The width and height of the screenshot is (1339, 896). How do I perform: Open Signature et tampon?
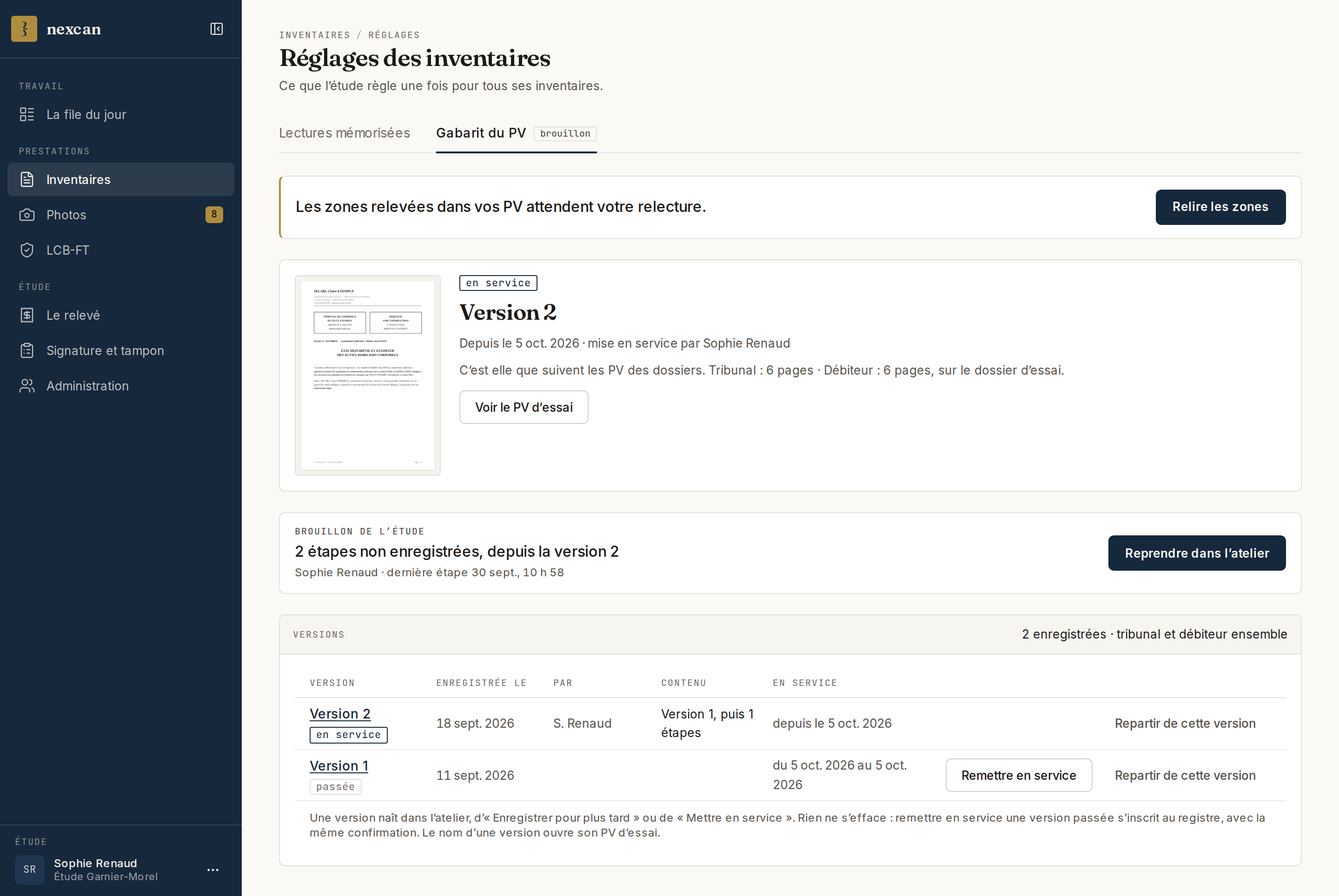tap(120, 351)
